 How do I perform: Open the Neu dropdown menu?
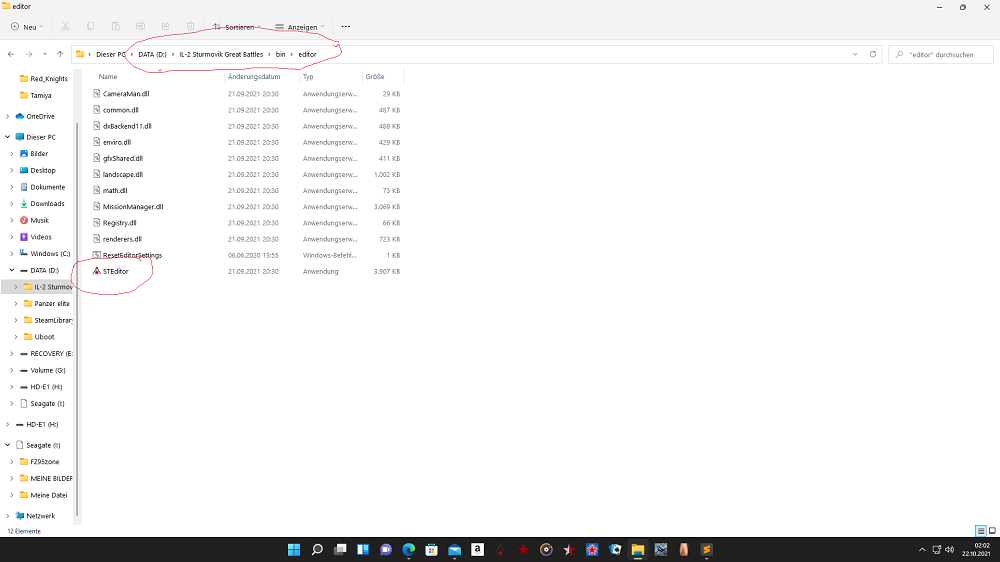pyautogui.click(x=25, y=26)
